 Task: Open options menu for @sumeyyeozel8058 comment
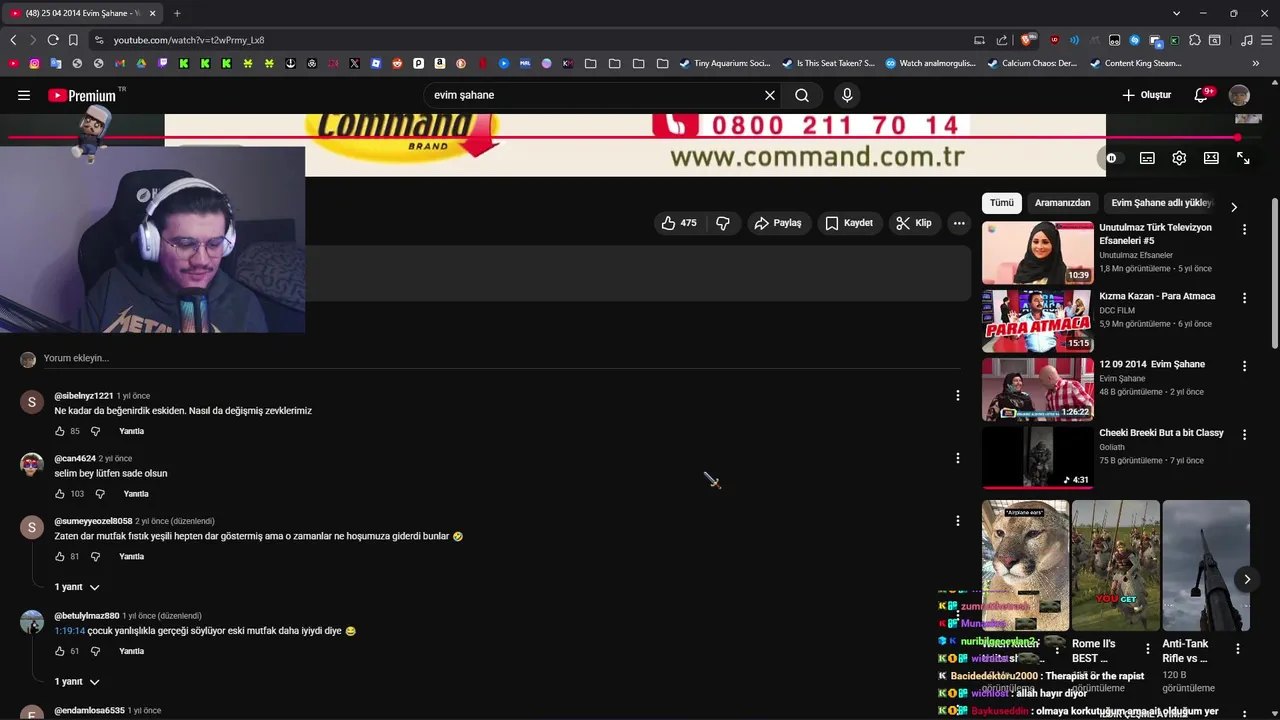tap(958, 521)
